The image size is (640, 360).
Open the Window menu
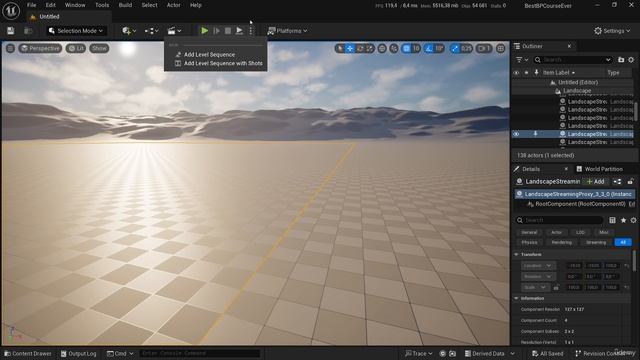pyautogui.click(x=75, y=5)
